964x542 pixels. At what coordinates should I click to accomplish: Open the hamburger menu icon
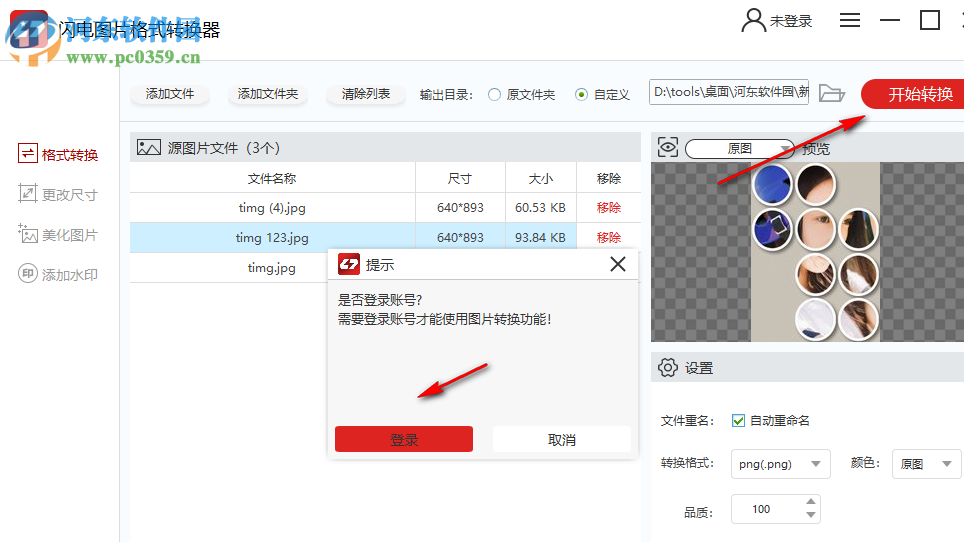pos(850,20)
